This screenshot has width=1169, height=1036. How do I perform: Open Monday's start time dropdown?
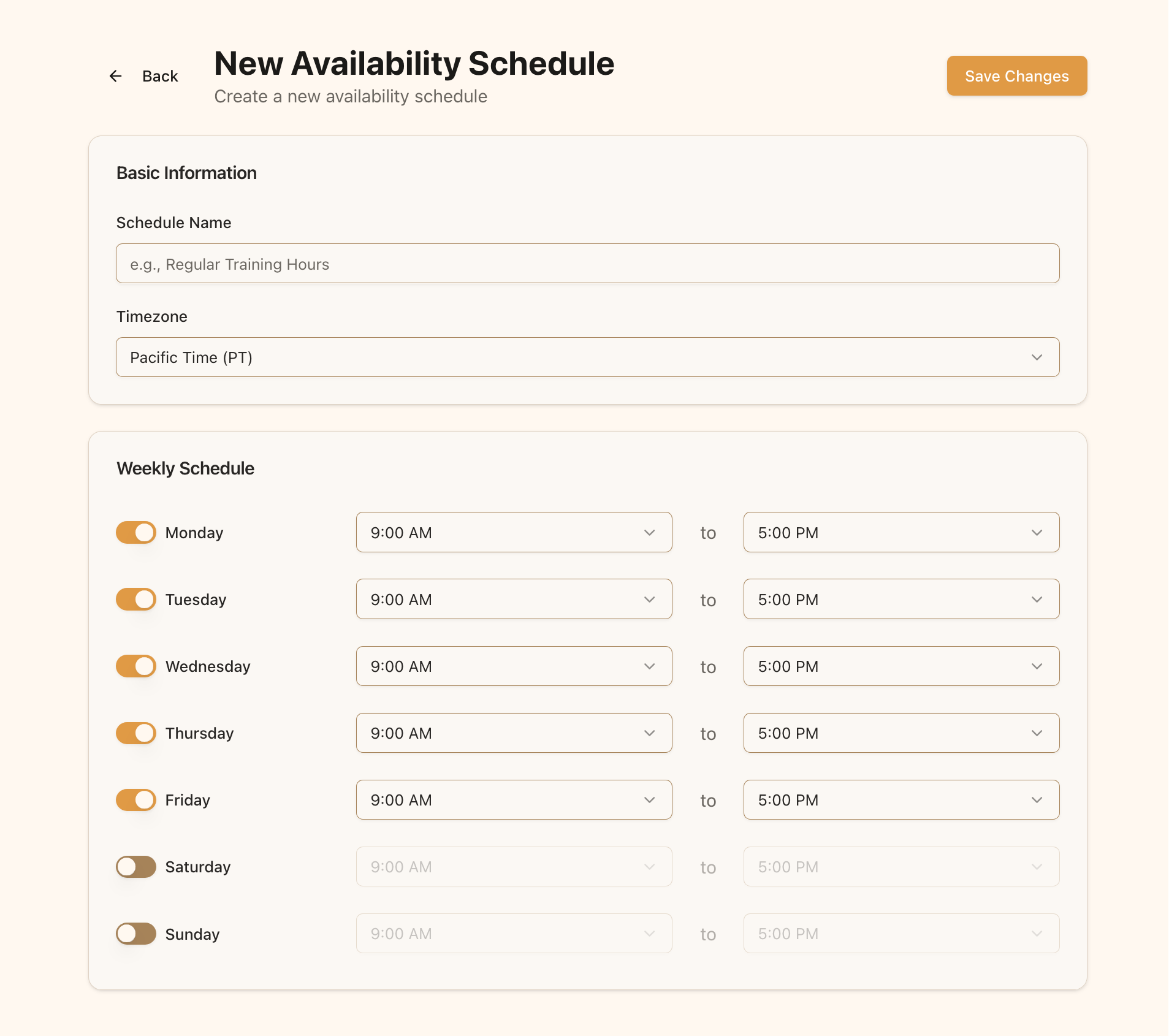(514, 532)
